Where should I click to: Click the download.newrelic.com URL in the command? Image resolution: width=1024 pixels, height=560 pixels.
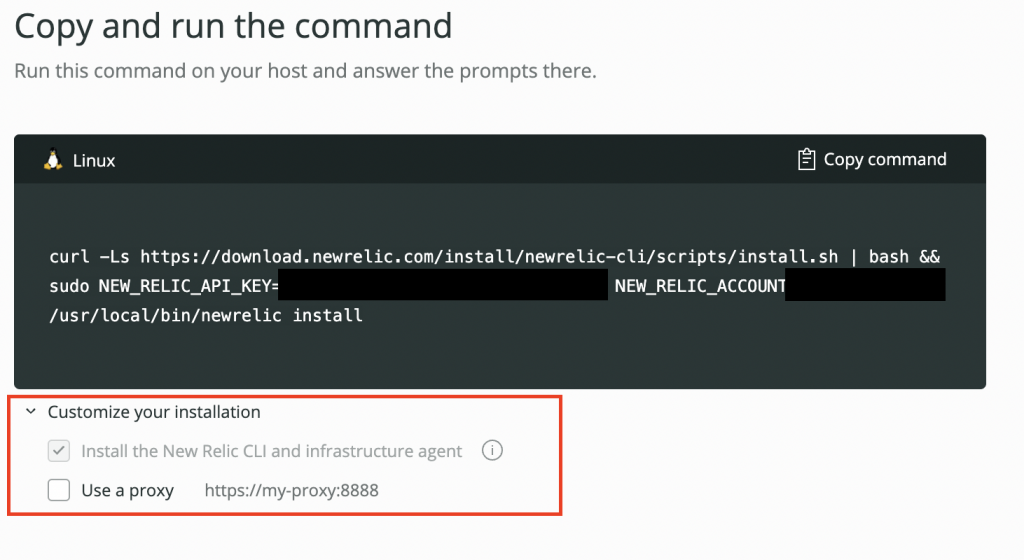(488, 257)
